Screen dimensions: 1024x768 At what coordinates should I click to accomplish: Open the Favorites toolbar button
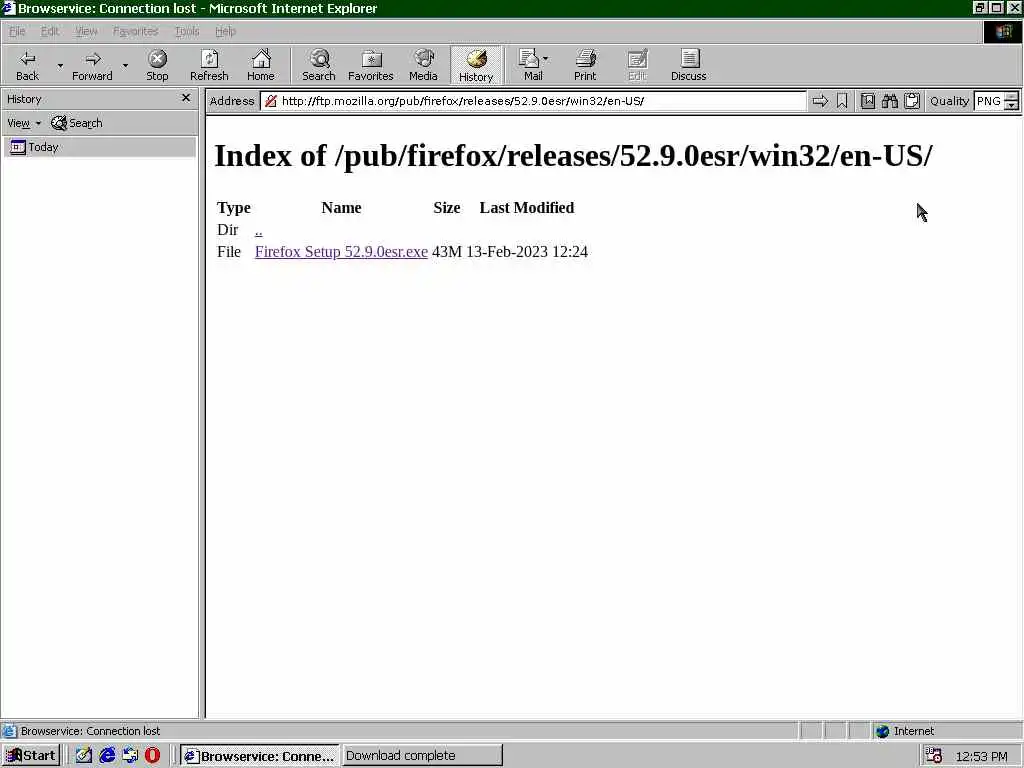tap(370, 65)
